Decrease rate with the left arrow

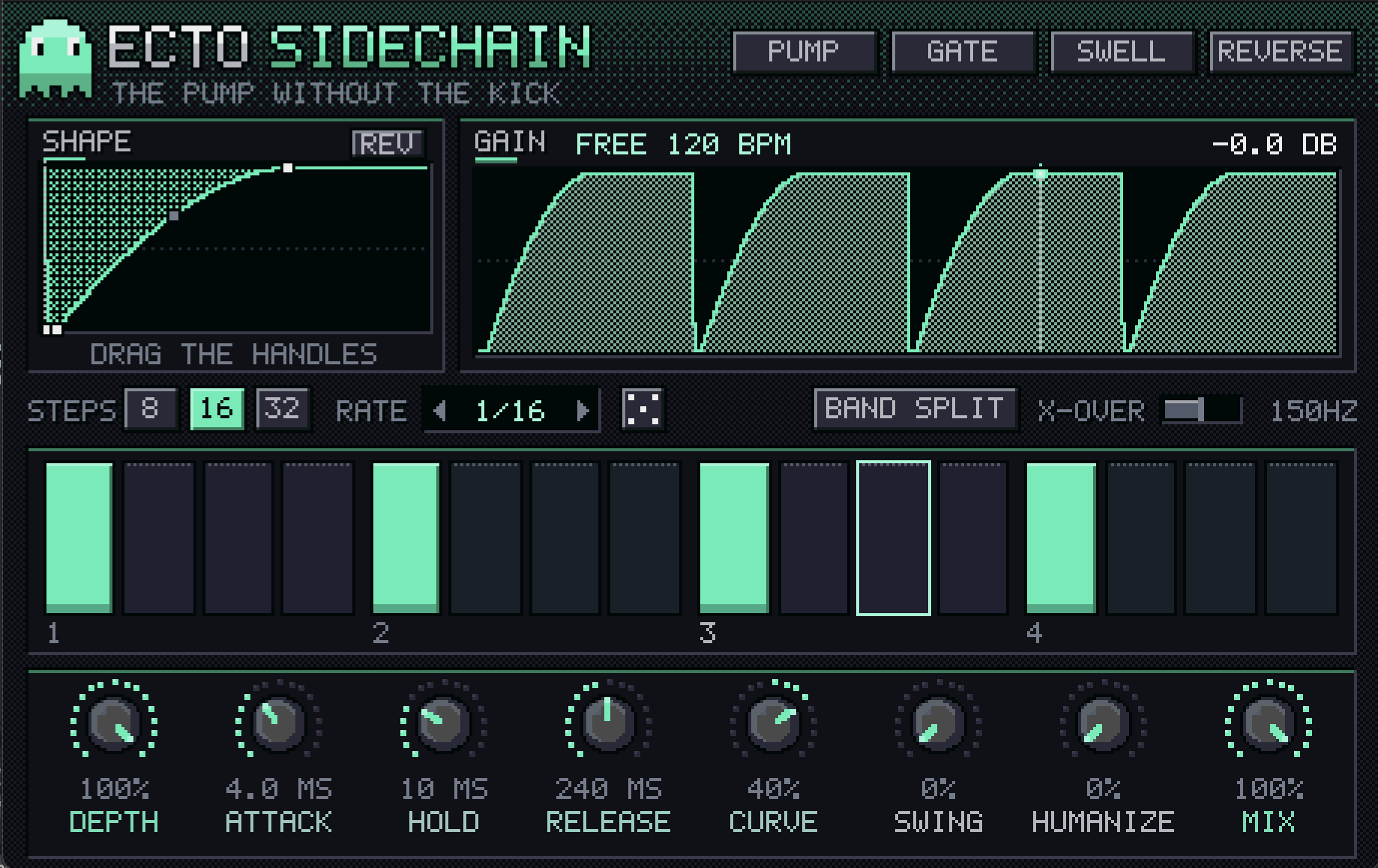(440, 411)
